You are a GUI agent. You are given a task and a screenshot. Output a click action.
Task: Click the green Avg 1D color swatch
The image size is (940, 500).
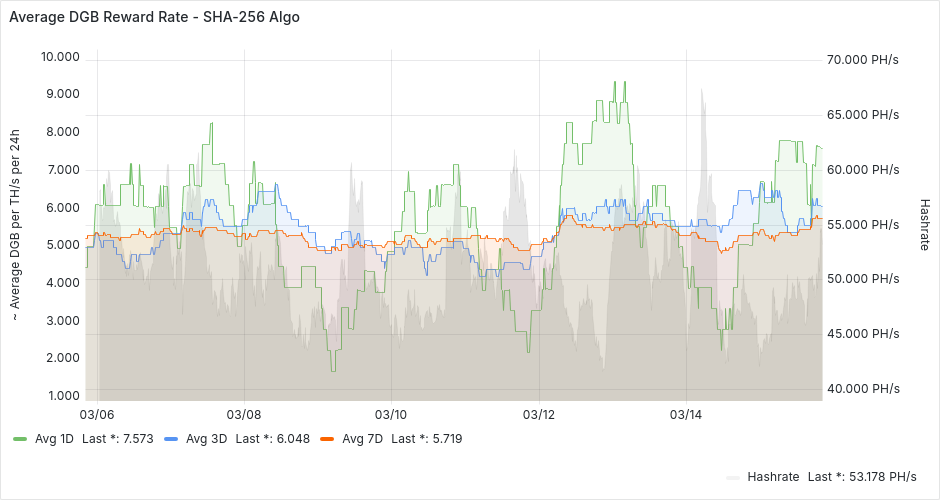pyautogui.click(x=20, y=438)
